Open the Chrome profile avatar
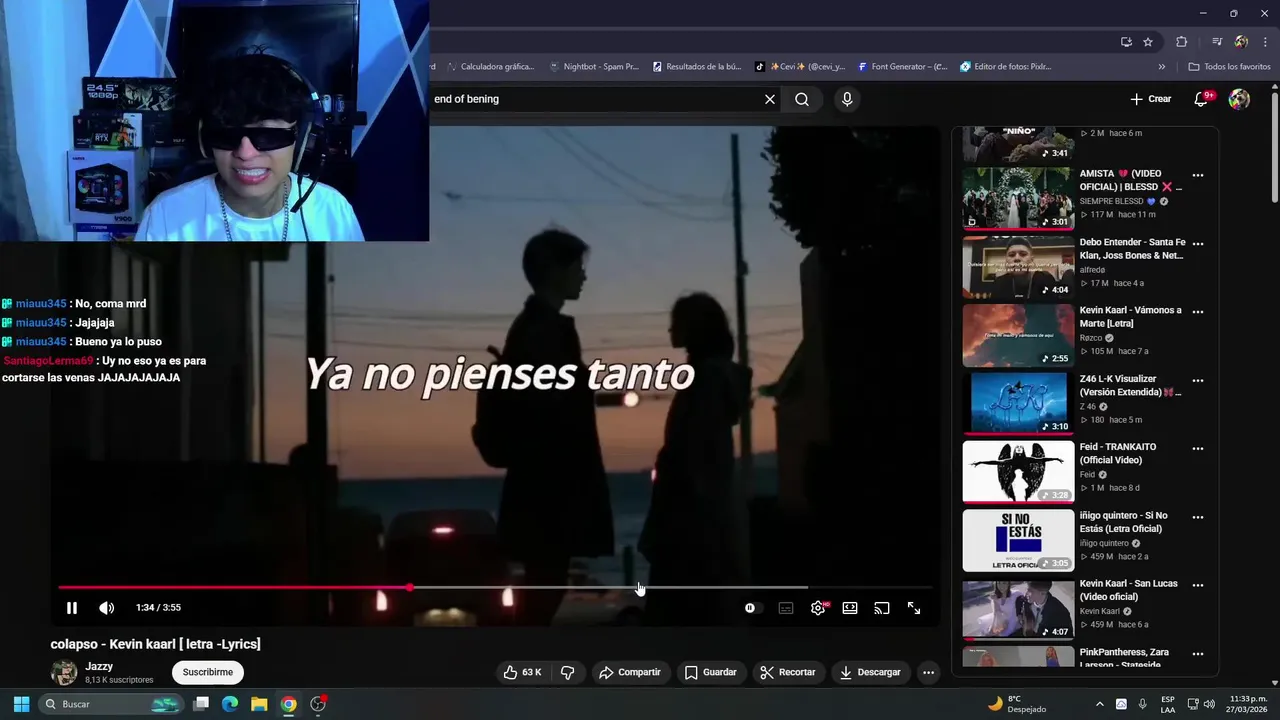The height and width of the screenshot is (720, 1280). point(1241,42)
